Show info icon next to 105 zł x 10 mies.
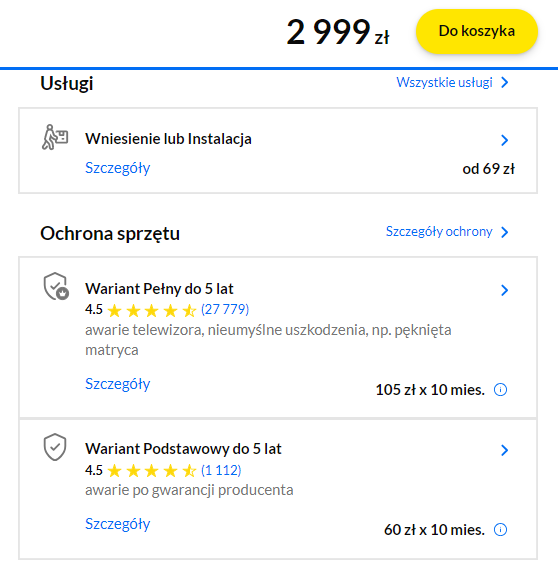Image resolution: width=558 pixels, height=574 pixels. 500,390
